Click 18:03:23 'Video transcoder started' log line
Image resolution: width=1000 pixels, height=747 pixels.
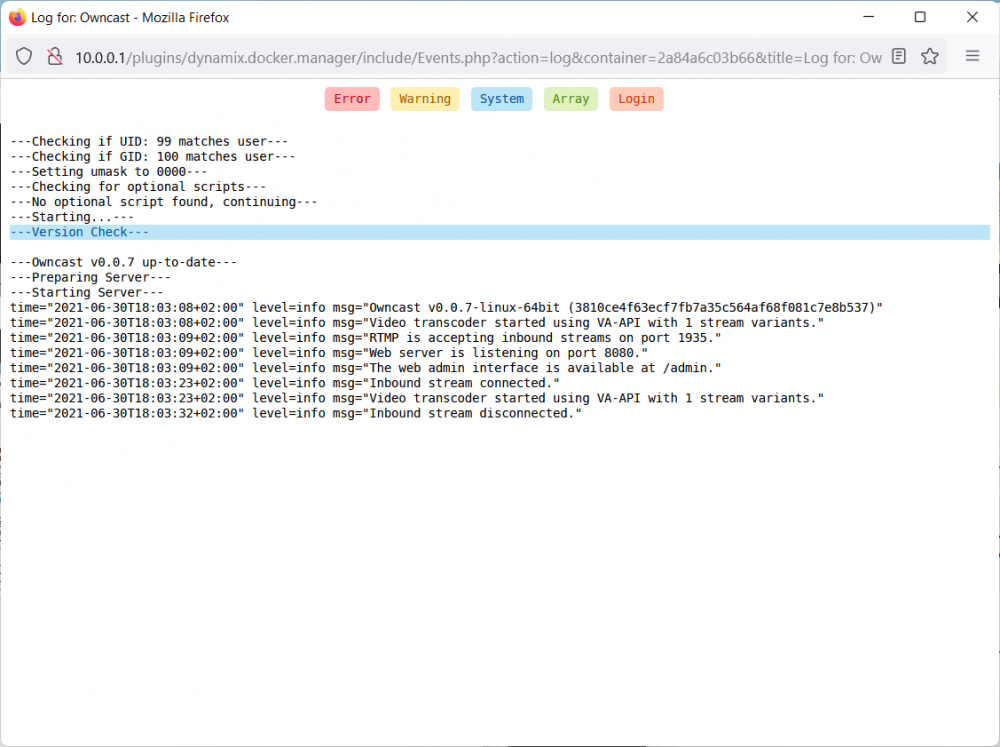[x=417, y=399]
